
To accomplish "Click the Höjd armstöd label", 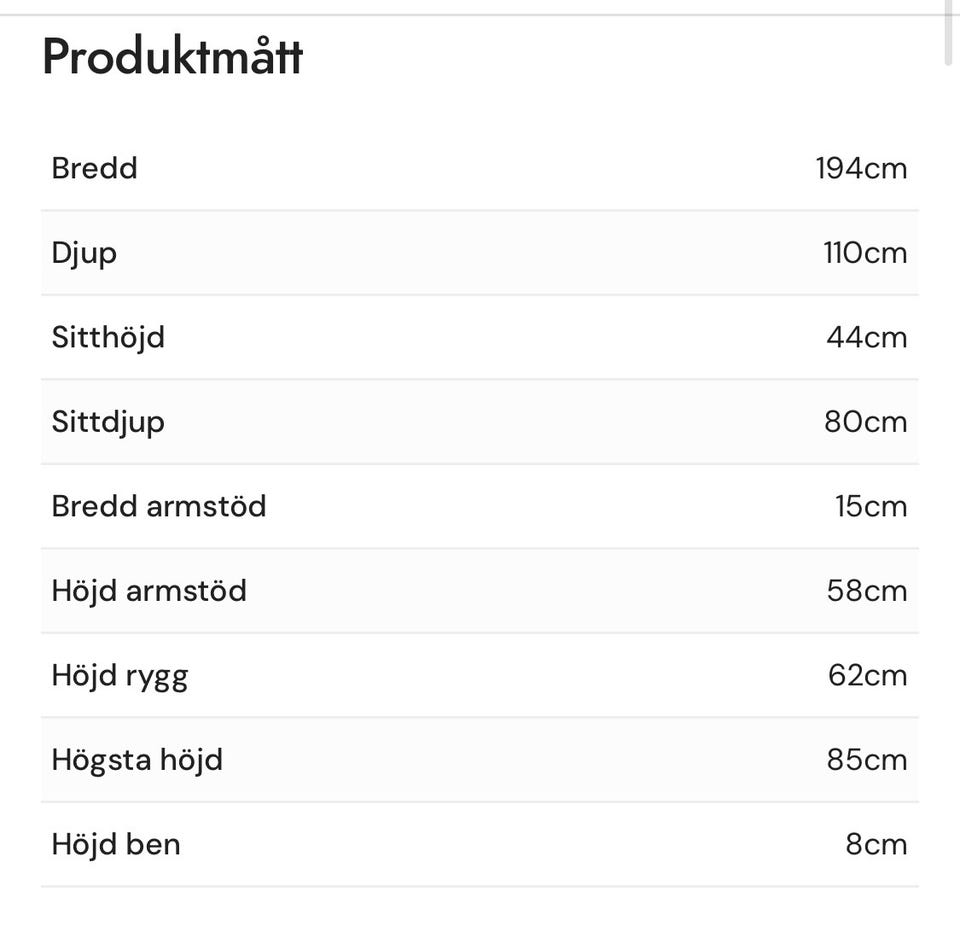I will coord(149,591).
